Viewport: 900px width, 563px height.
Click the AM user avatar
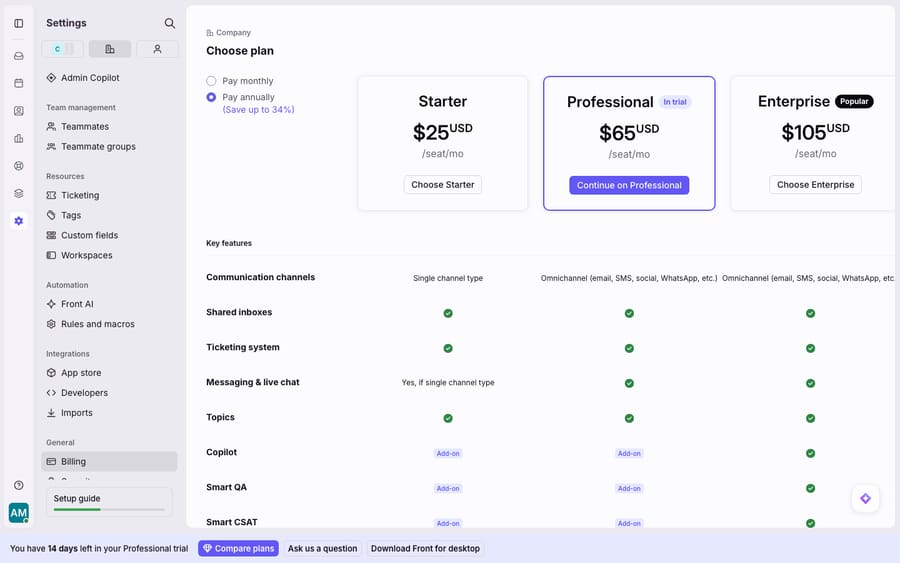pyautogui.click(x=18, y=513)
